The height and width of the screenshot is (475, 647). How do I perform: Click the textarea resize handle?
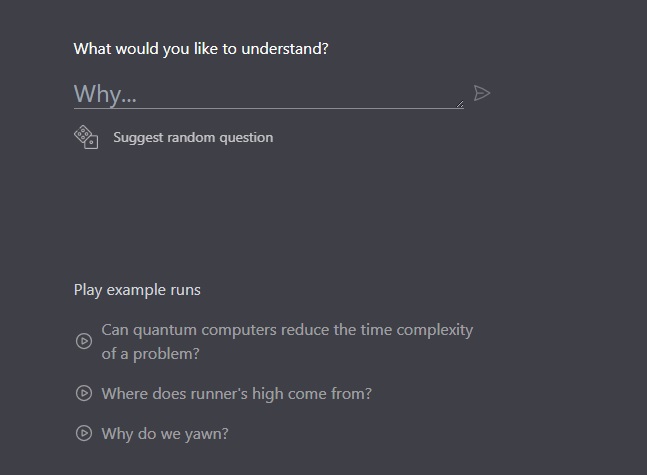point(459,103)
